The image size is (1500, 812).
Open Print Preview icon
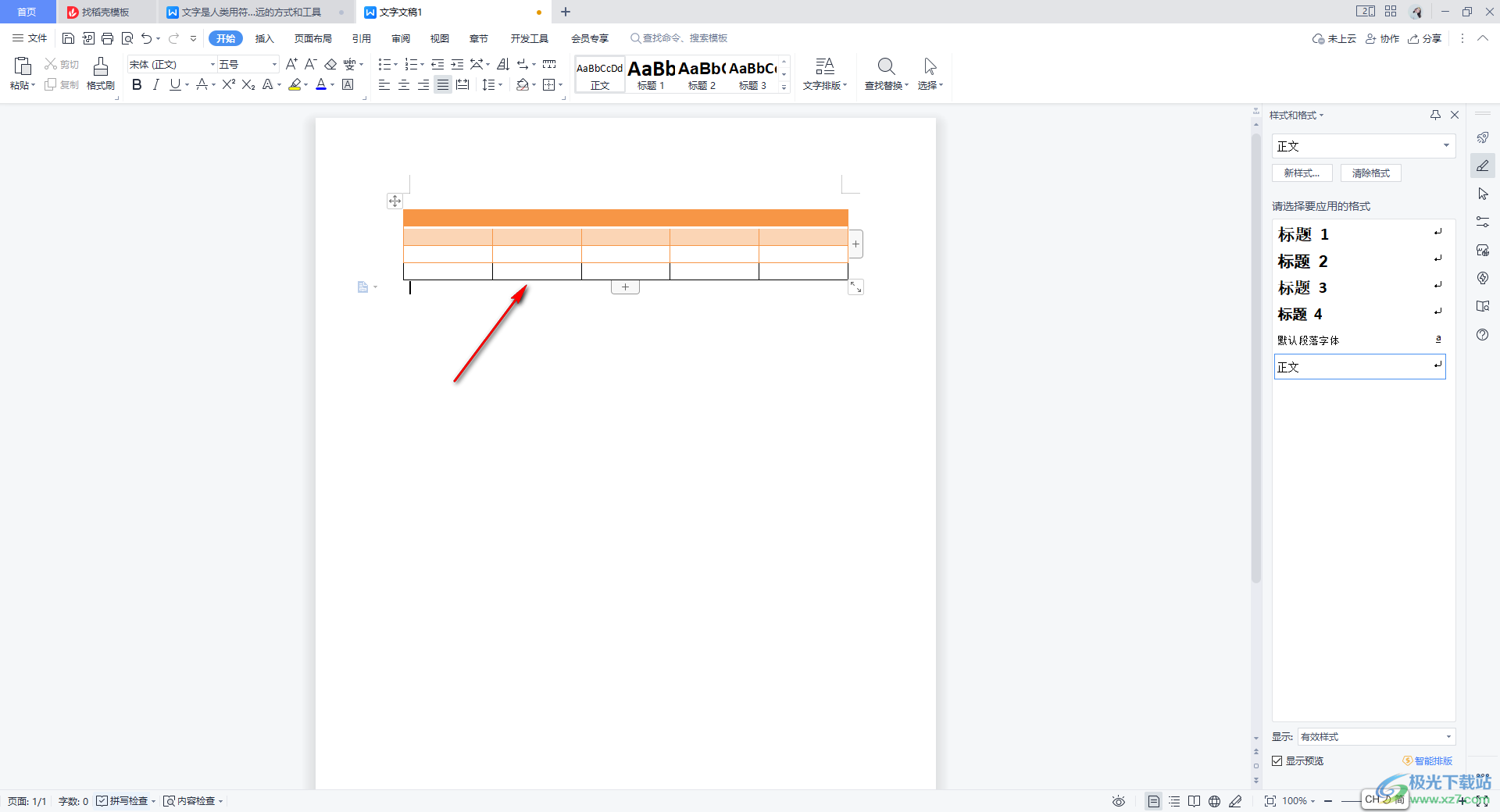tap(127, 38)
